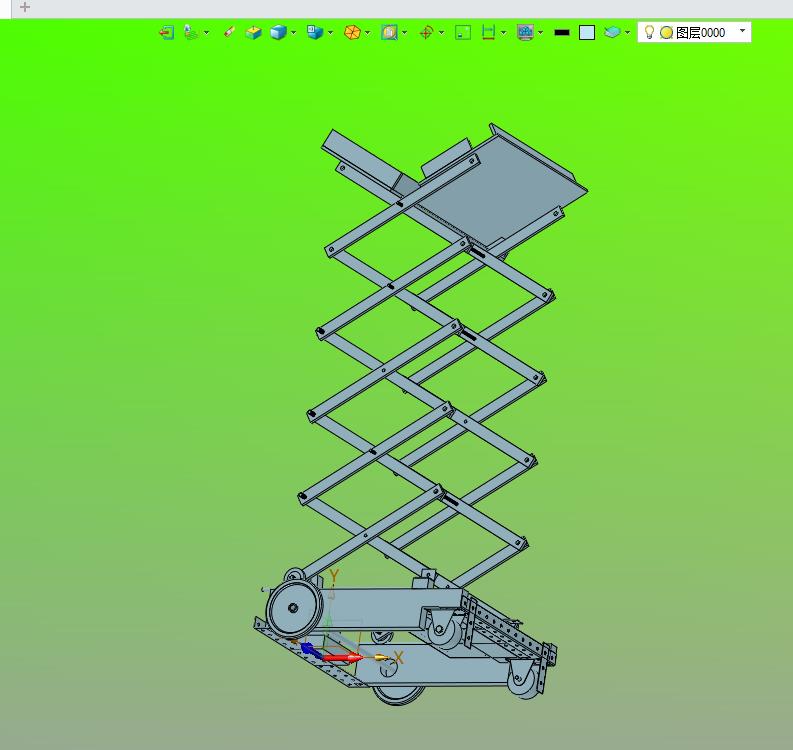The height and width of the screenshot is (750, 793).
Task: Click the green square sketch icon
Action: 463,32
